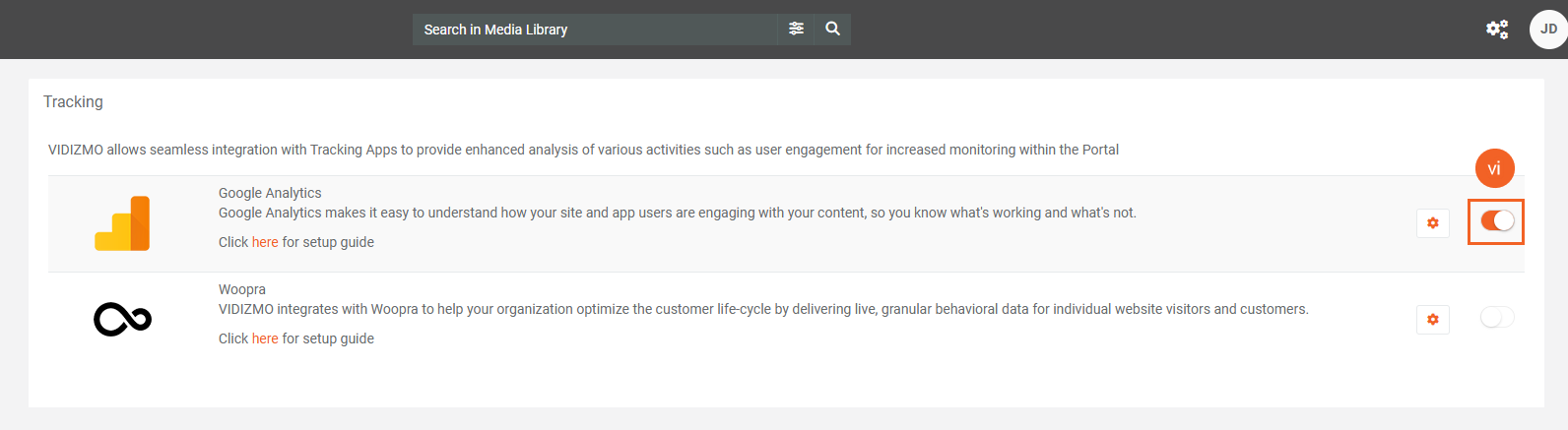The image size is (1568, 430).
Task: Open the Google Analytics setup guide link
Action: [x=265, y=242]
